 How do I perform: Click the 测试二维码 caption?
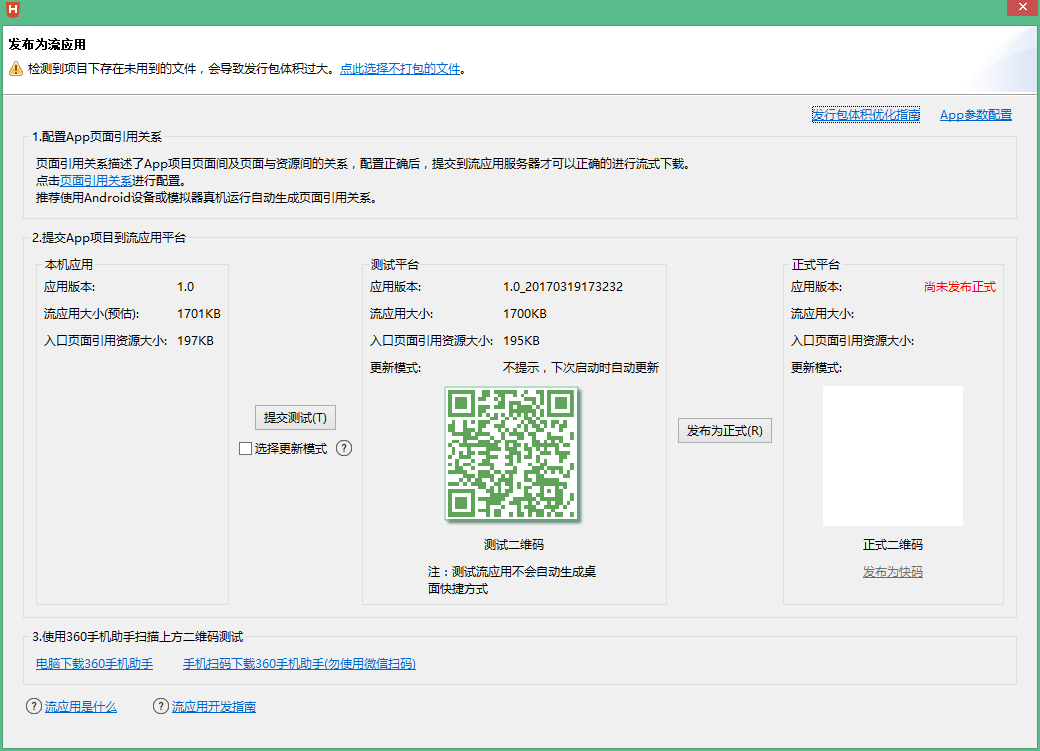(x=514, y=545)
